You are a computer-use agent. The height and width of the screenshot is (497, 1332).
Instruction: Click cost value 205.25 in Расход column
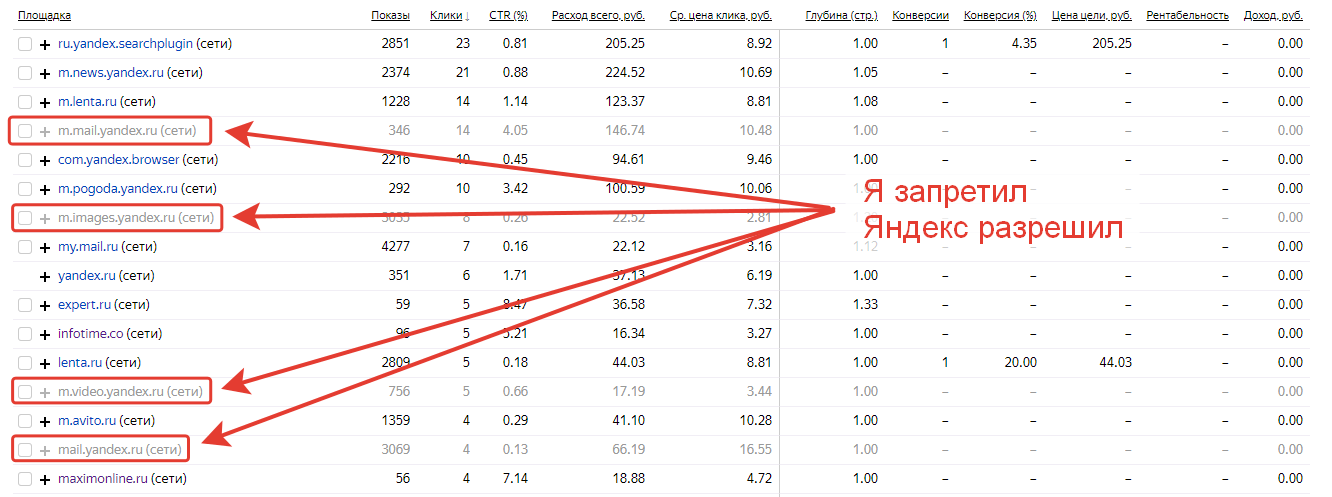tap(625, 44)
